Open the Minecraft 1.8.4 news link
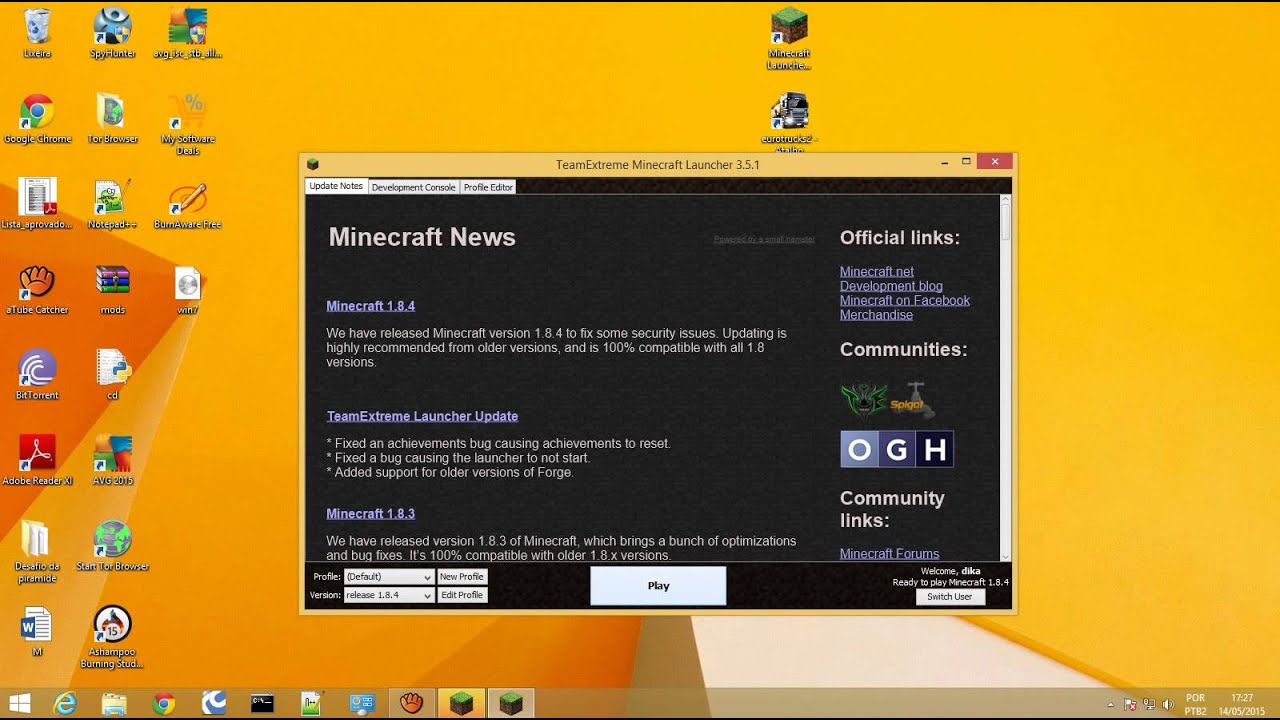The width and height of the screenshot is (1280, 720). pyautogui.click(x=370, y=306)
